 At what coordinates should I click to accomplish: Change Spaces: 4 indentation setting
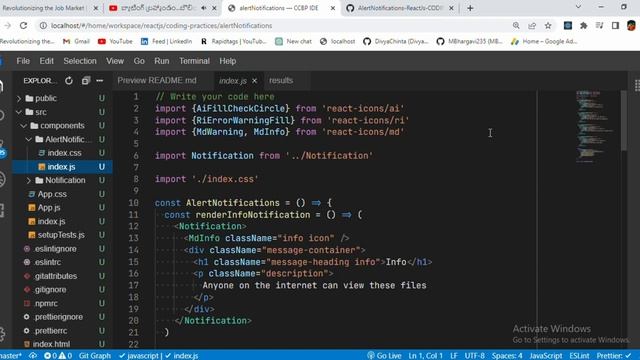click(x=507, y=356)
